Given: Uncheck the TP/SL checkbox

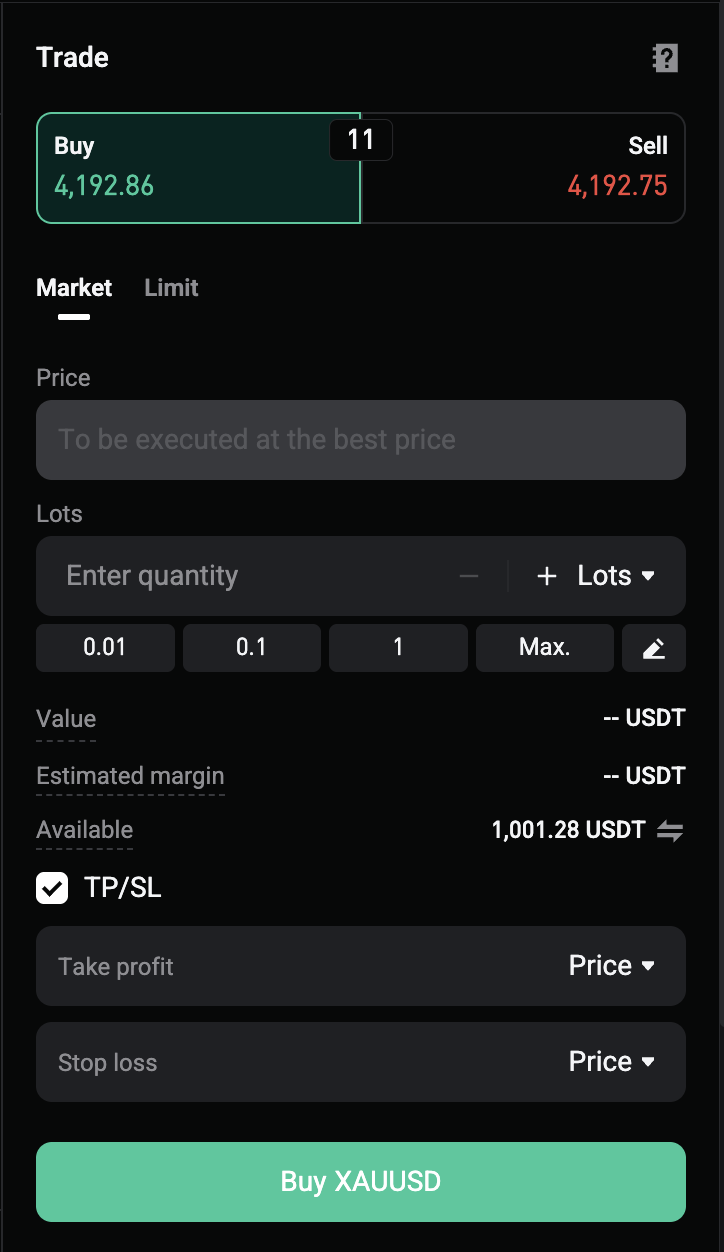Looking at the screenshot, I should [x=52, y=887].
